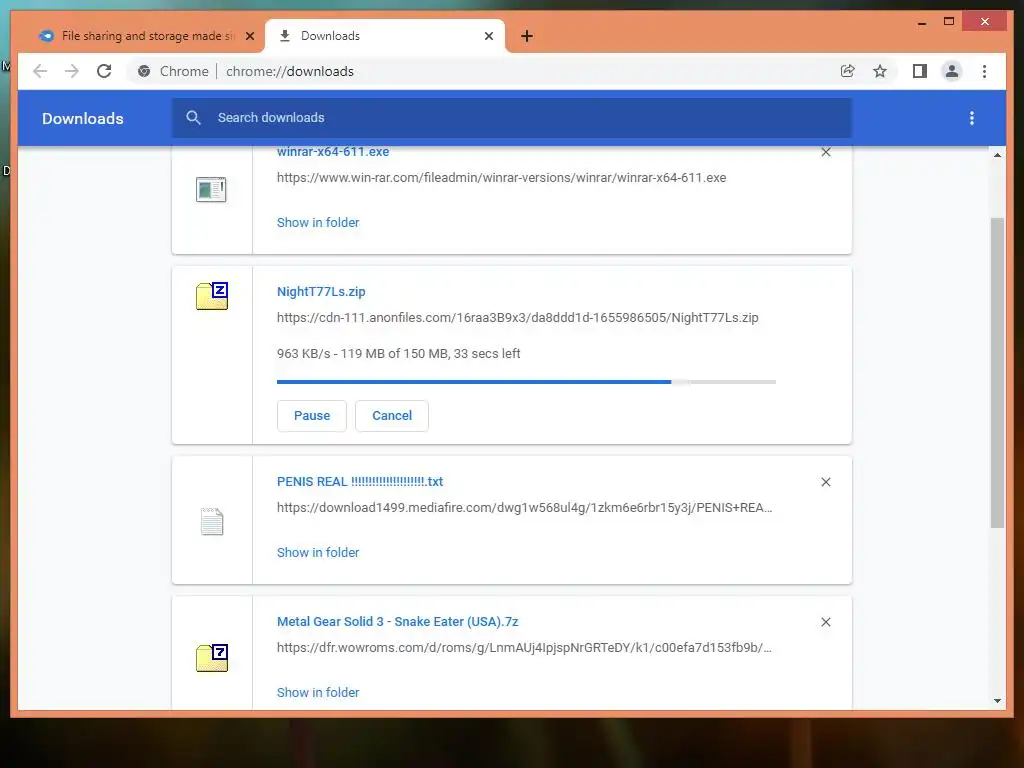Click the NightT77Ls.zip download progress bar

point(526,382)
